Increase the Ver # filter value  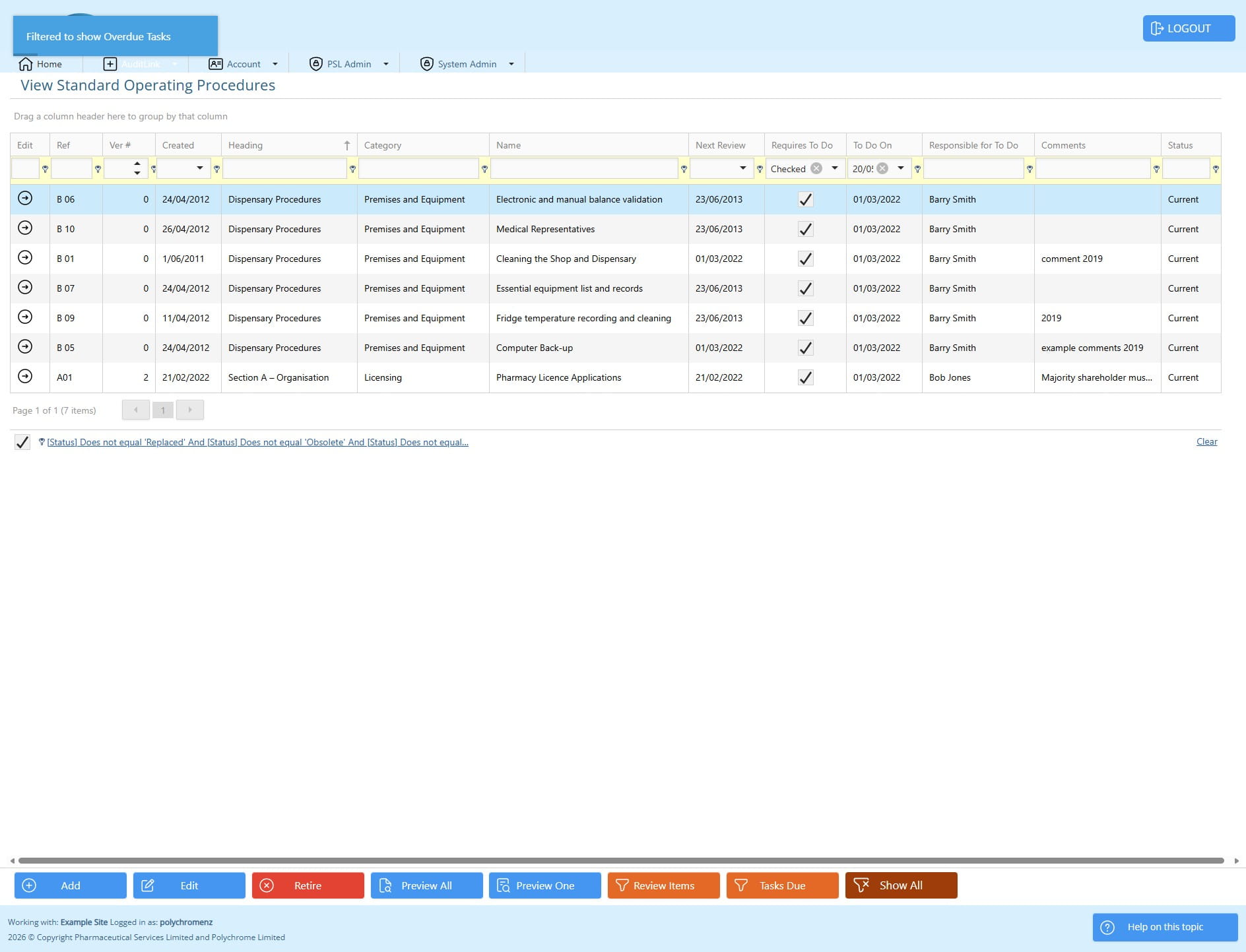point(137,164)
